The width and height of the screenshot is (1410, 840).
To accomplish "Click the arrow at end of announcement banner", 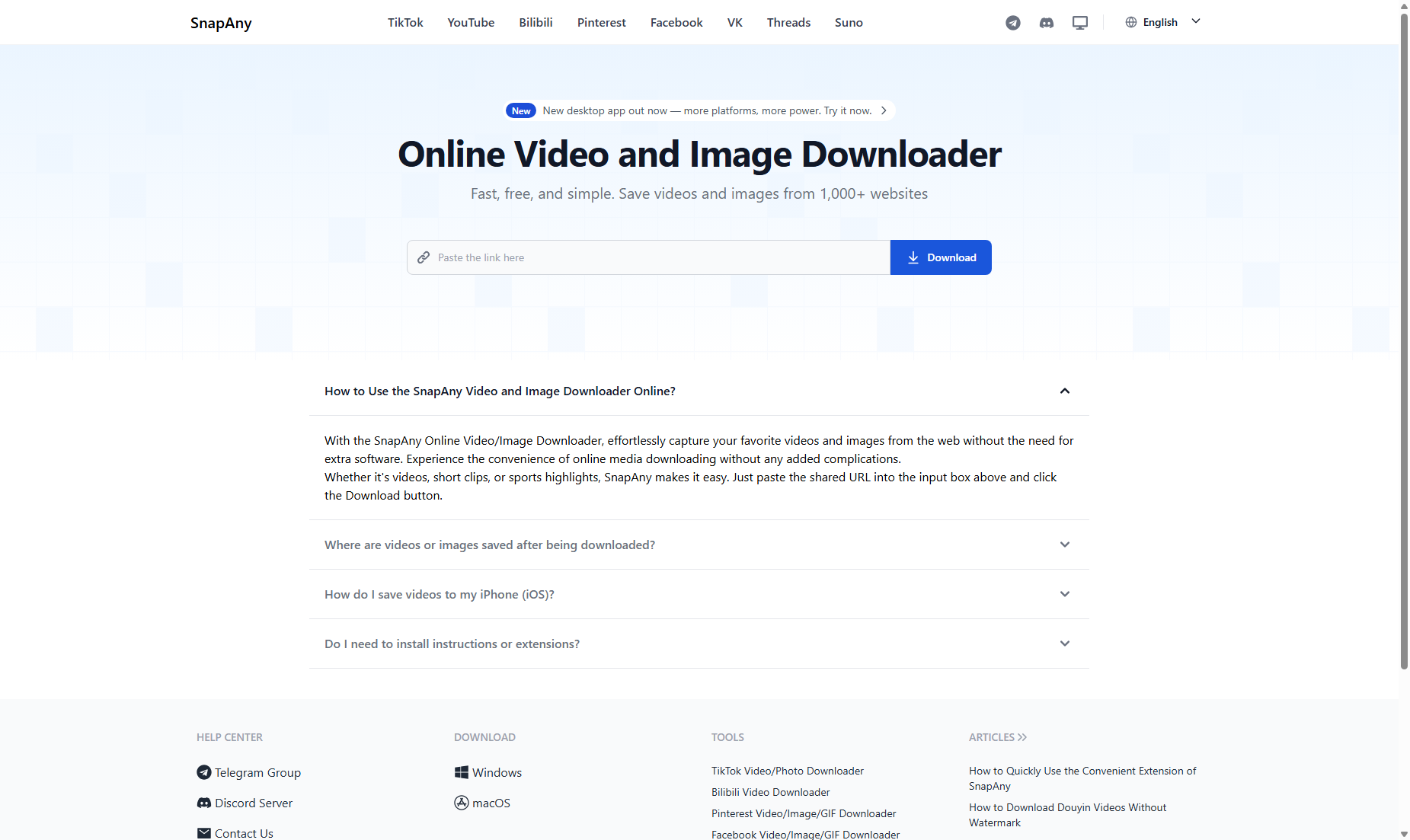I will [x=884, y=110].
